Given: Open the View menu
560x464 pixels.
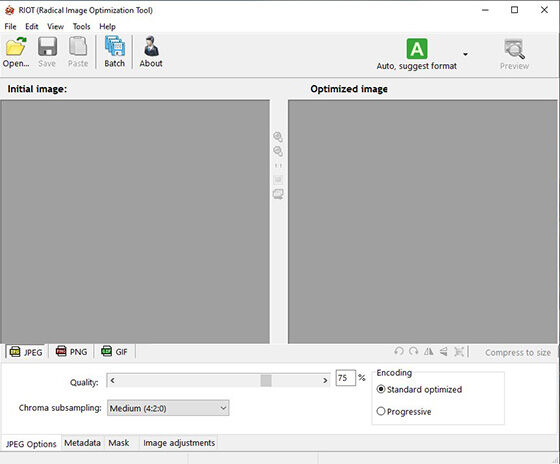Looking at the screenshot, I should [55, 26].
